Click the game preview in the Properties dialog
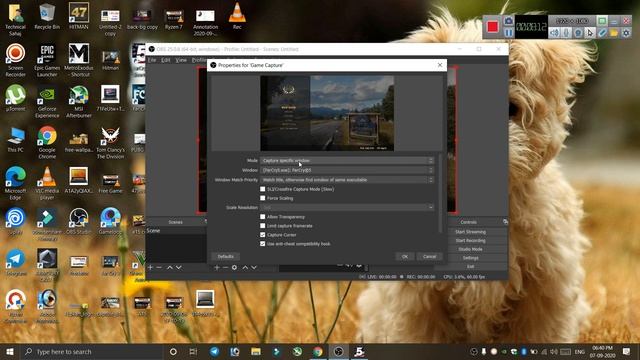640x360 pixels. [x=327, y=113]
